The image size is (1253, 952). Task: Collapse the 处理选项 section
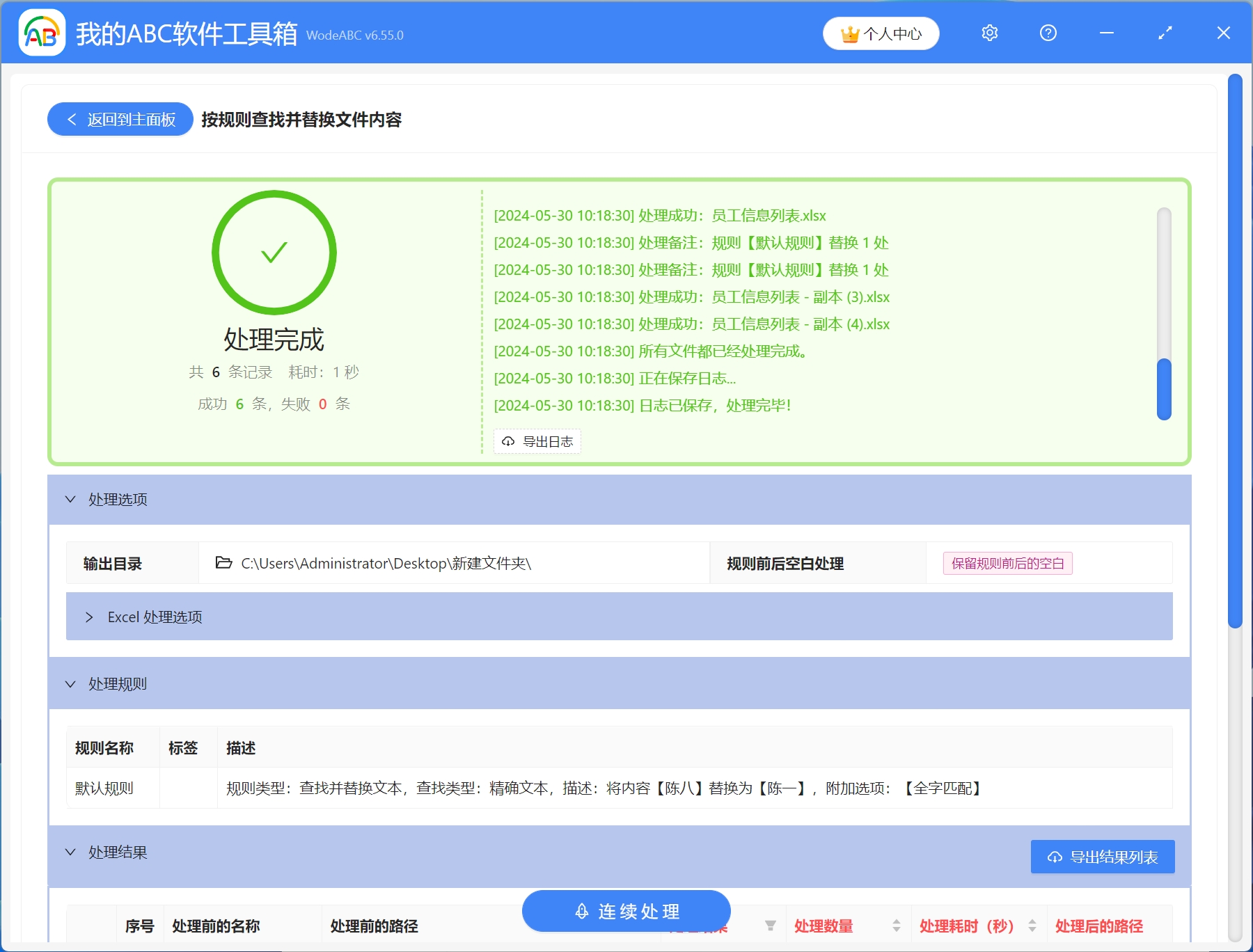70,499
